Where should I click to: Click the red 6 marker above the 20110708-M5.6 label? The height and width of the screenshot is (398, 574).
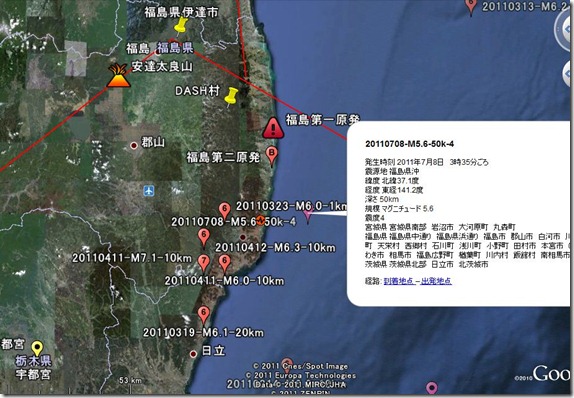[x=224, y=212]
